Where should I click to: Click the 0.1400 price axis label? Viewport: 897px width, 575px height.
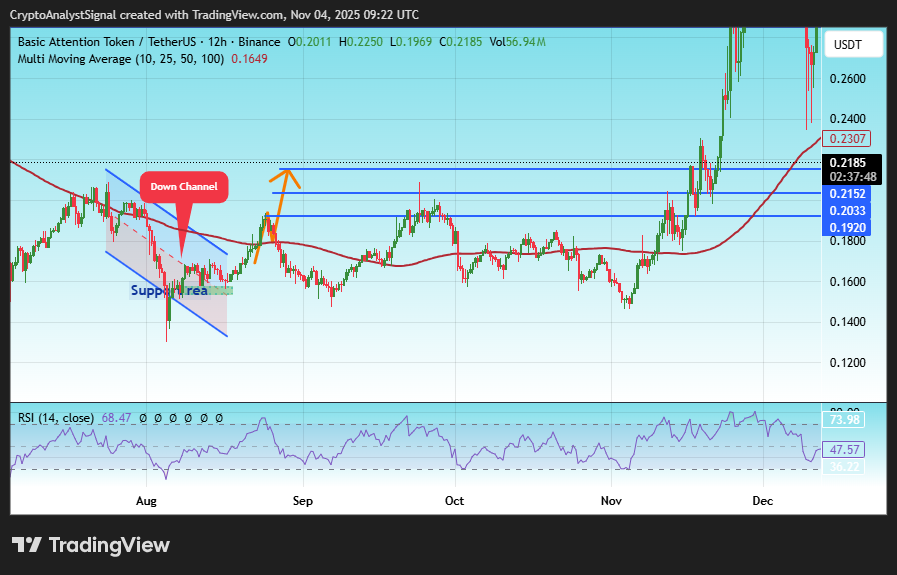tap(848, 322)
